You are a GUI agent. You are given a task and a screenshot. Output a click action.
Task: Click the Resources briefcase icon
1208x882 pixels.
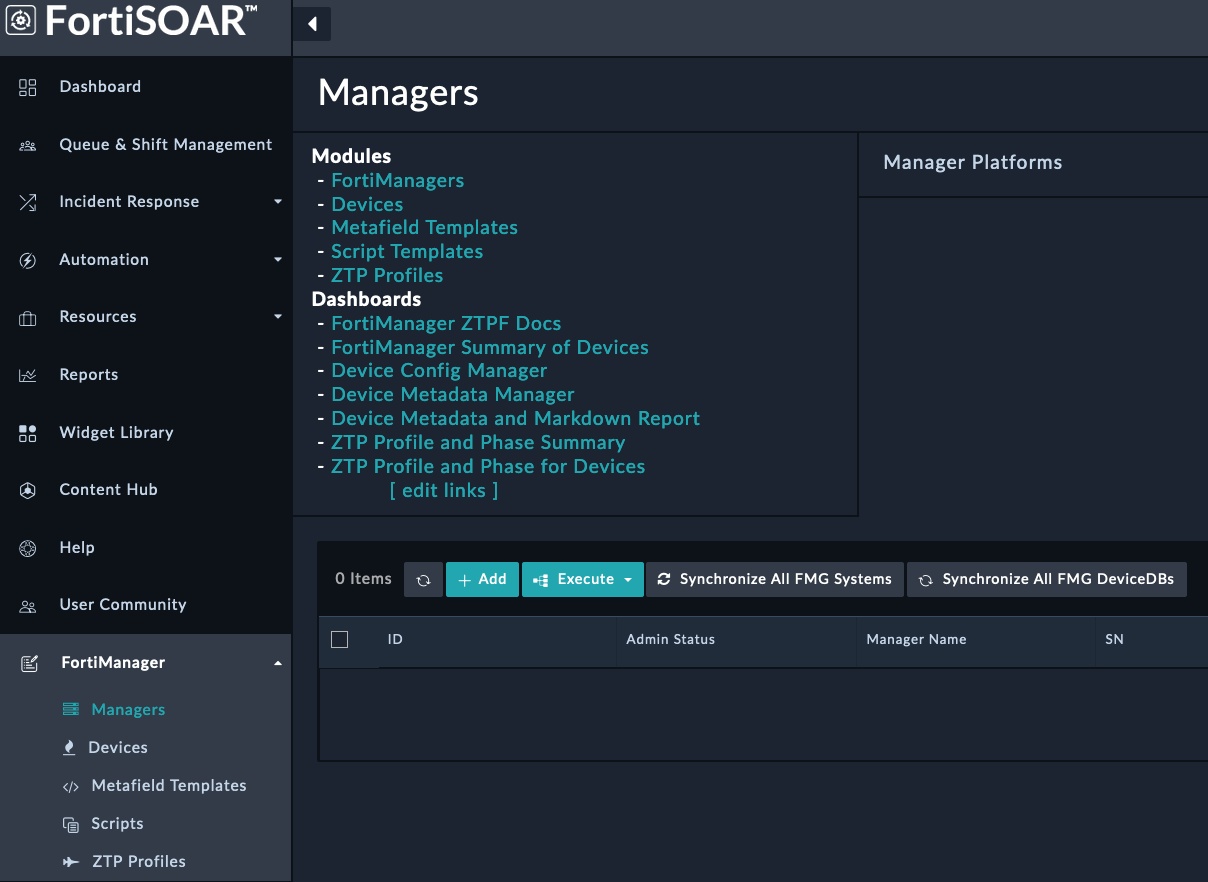click(x=28, y=318)
